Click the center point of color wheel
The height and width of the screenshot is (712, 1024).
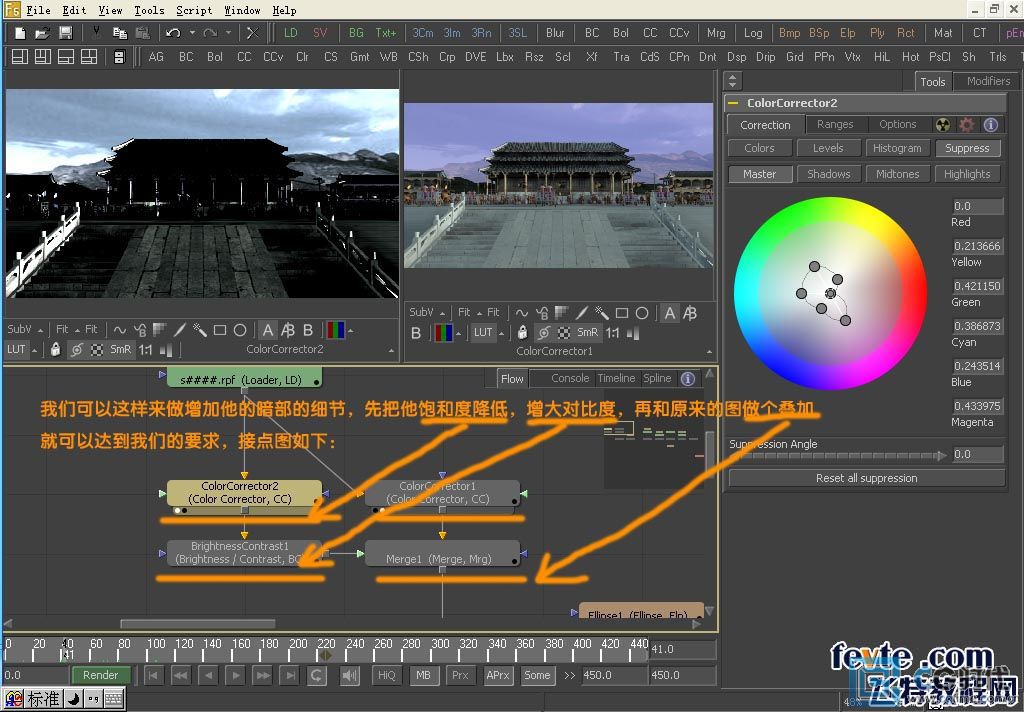tap(830, 294)
